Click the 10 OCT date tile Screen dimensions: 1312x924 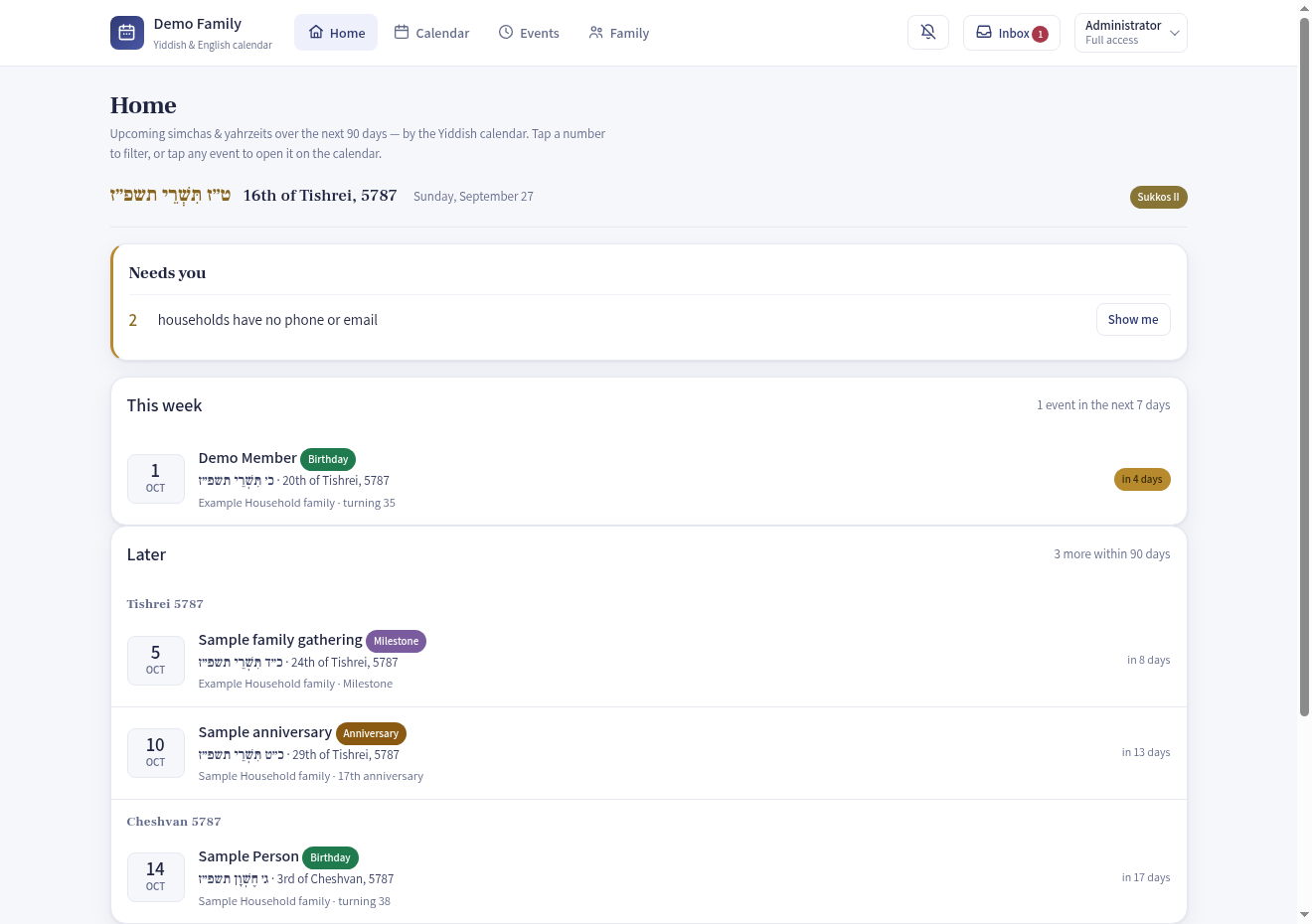click(156, 753)
